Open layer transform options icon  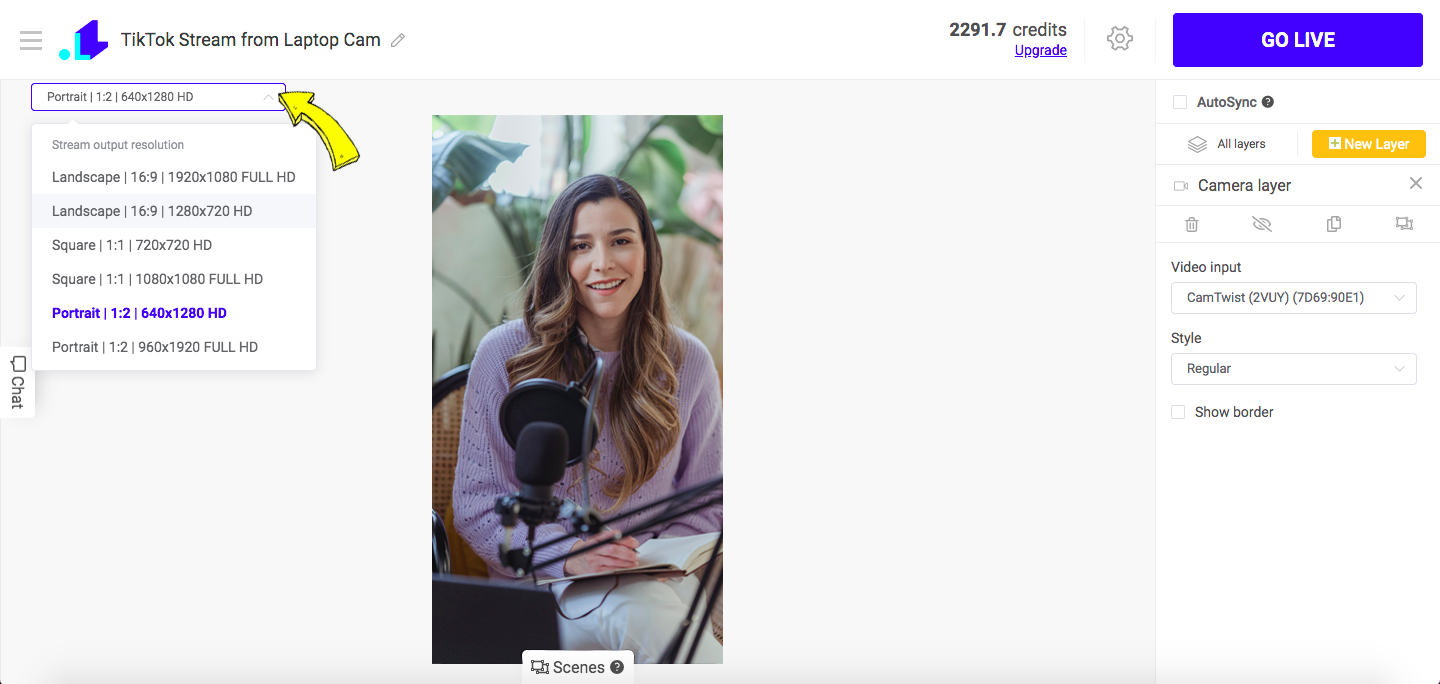click(x=1404, y=224)
